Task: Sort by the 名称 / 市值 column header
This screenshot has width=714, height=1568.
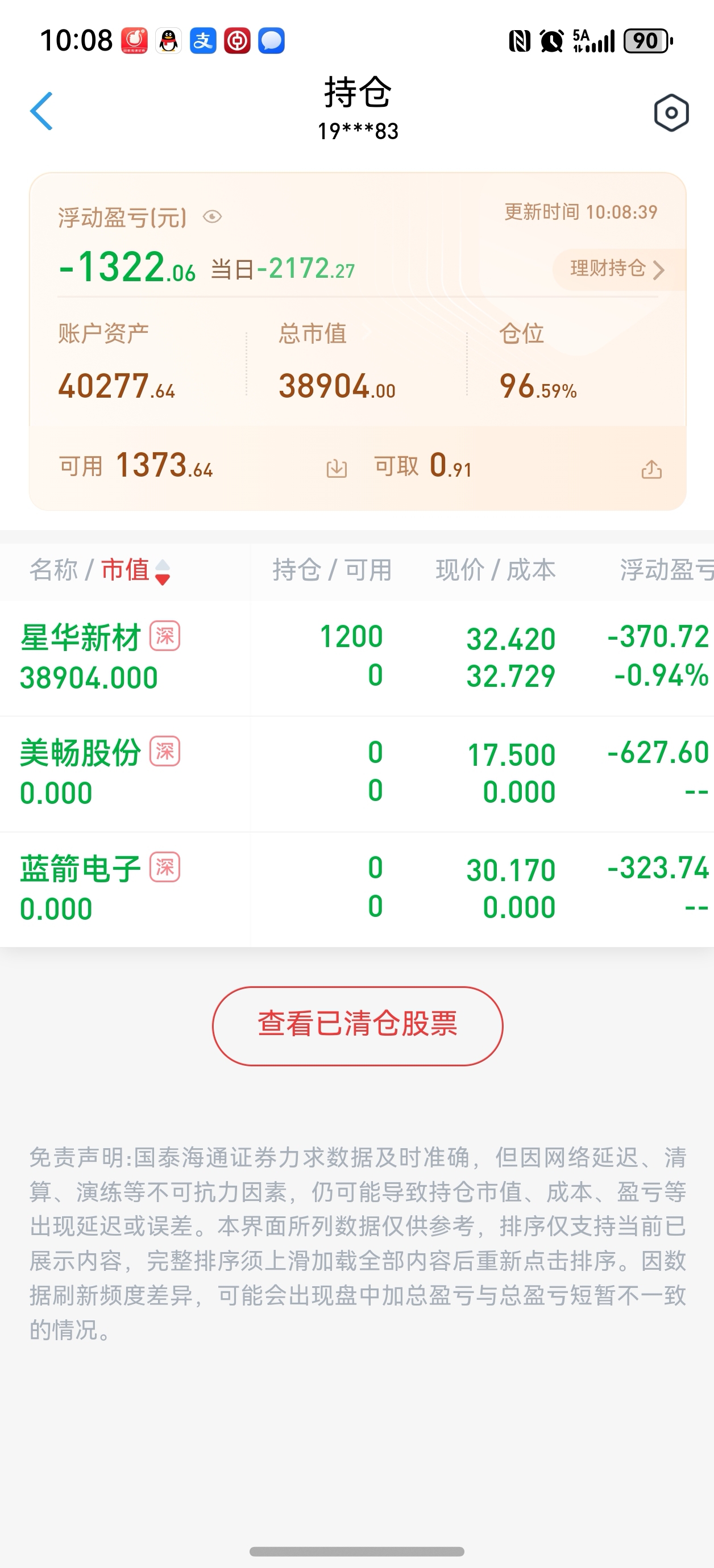Action: coord(99,570)
